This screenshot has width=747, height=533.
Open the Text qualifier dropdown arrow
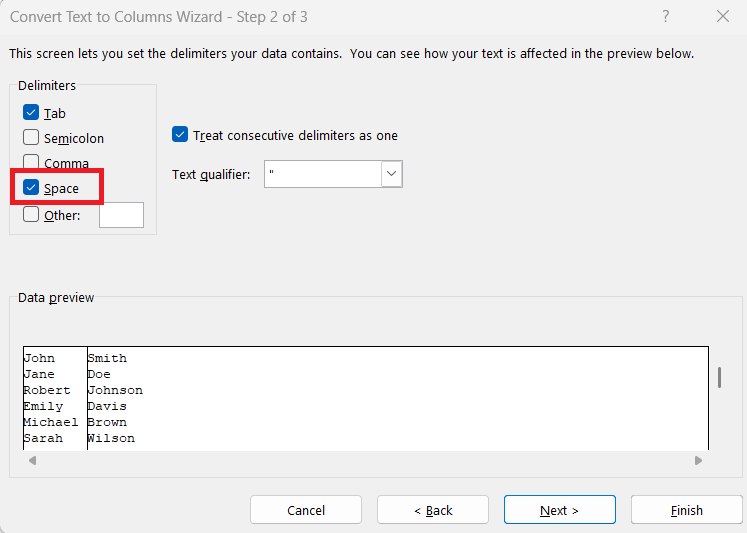[x=392, y=174]
